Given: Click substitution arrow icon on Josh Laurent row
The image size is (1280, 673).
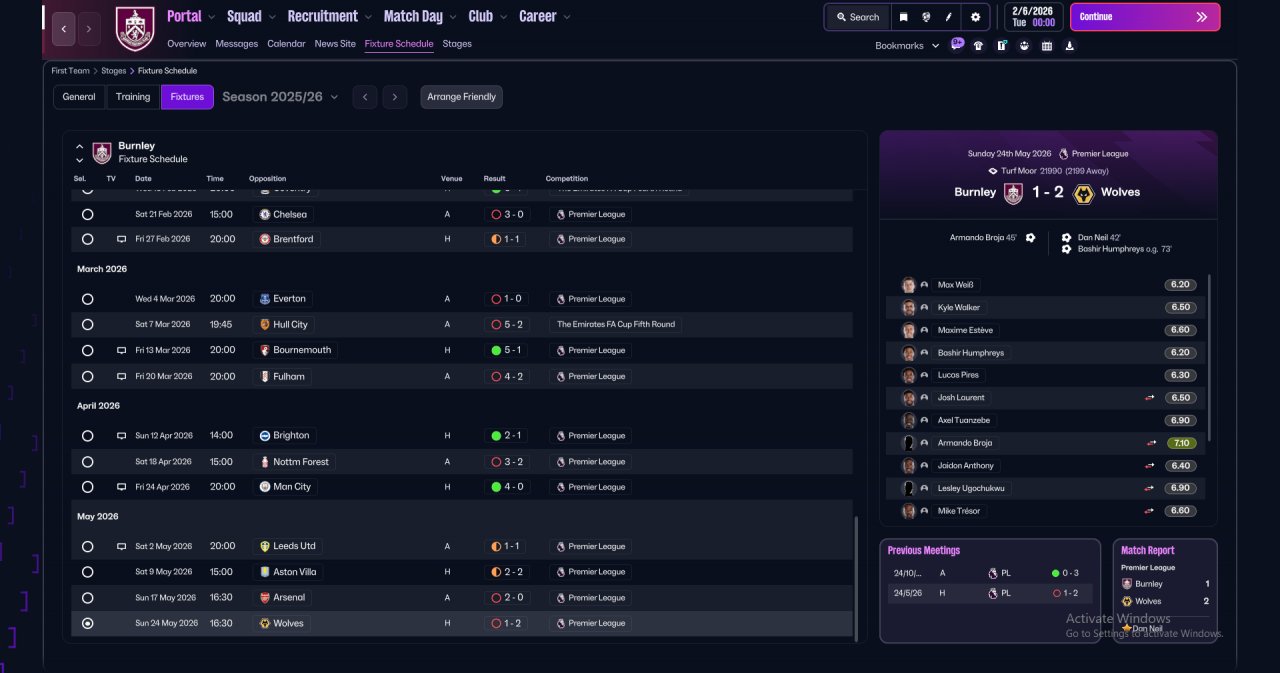Looking at the screenshot, I should (x=1150, y=398).
